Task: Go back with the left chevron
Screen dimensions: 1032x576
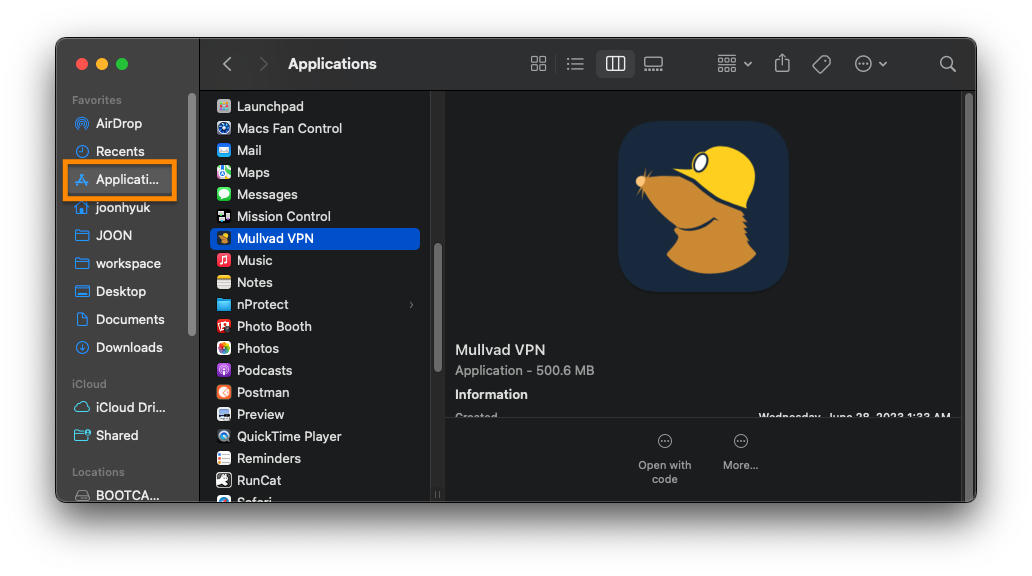Action: pos(227,64)
